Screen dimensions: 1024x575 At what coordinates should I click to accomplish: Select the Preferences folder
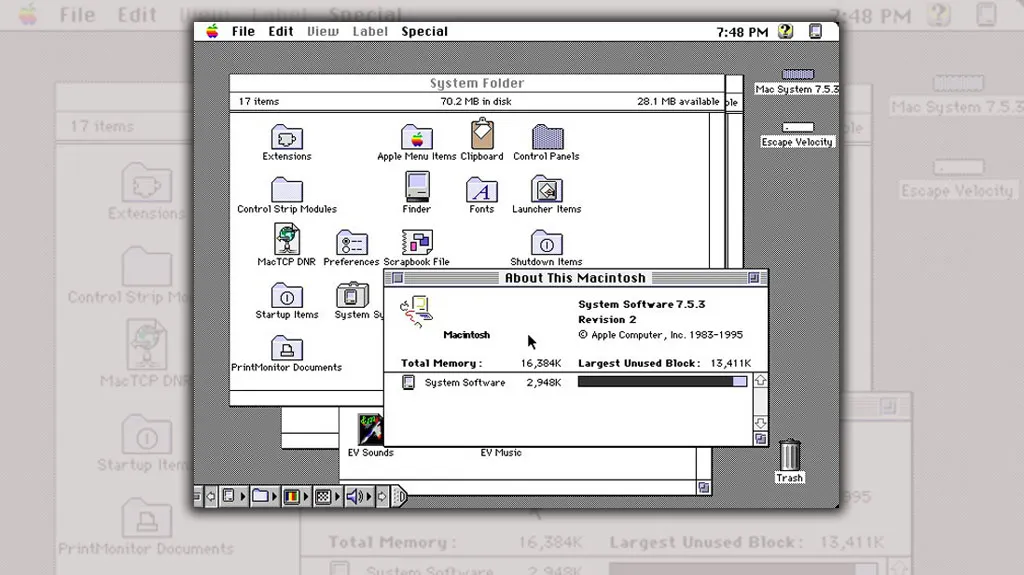click(352, 243)
